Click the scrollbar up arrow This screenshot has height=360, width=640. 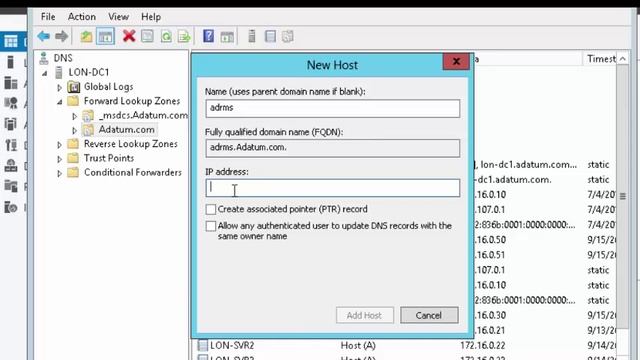point(622,59)
